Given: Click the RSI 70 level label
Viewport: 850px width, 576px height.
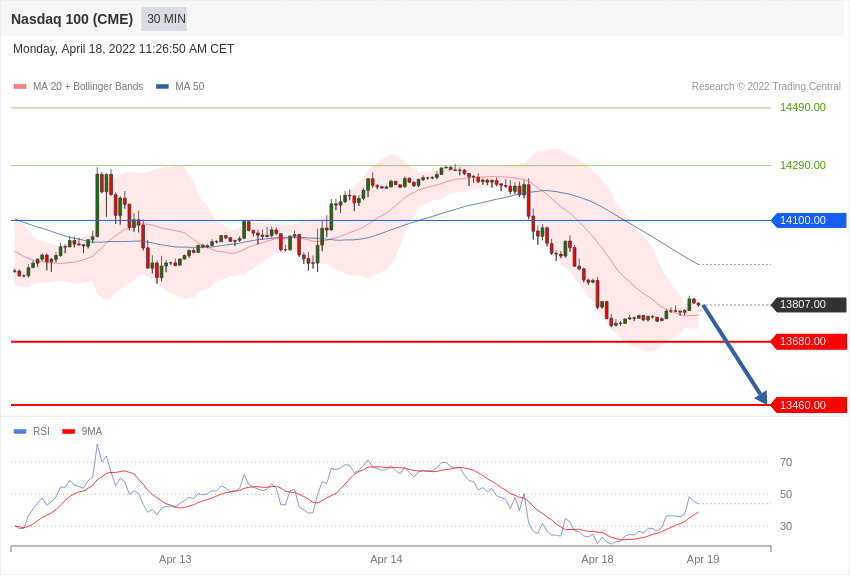Looking at the screenshot, I should [x=786, y=462].
